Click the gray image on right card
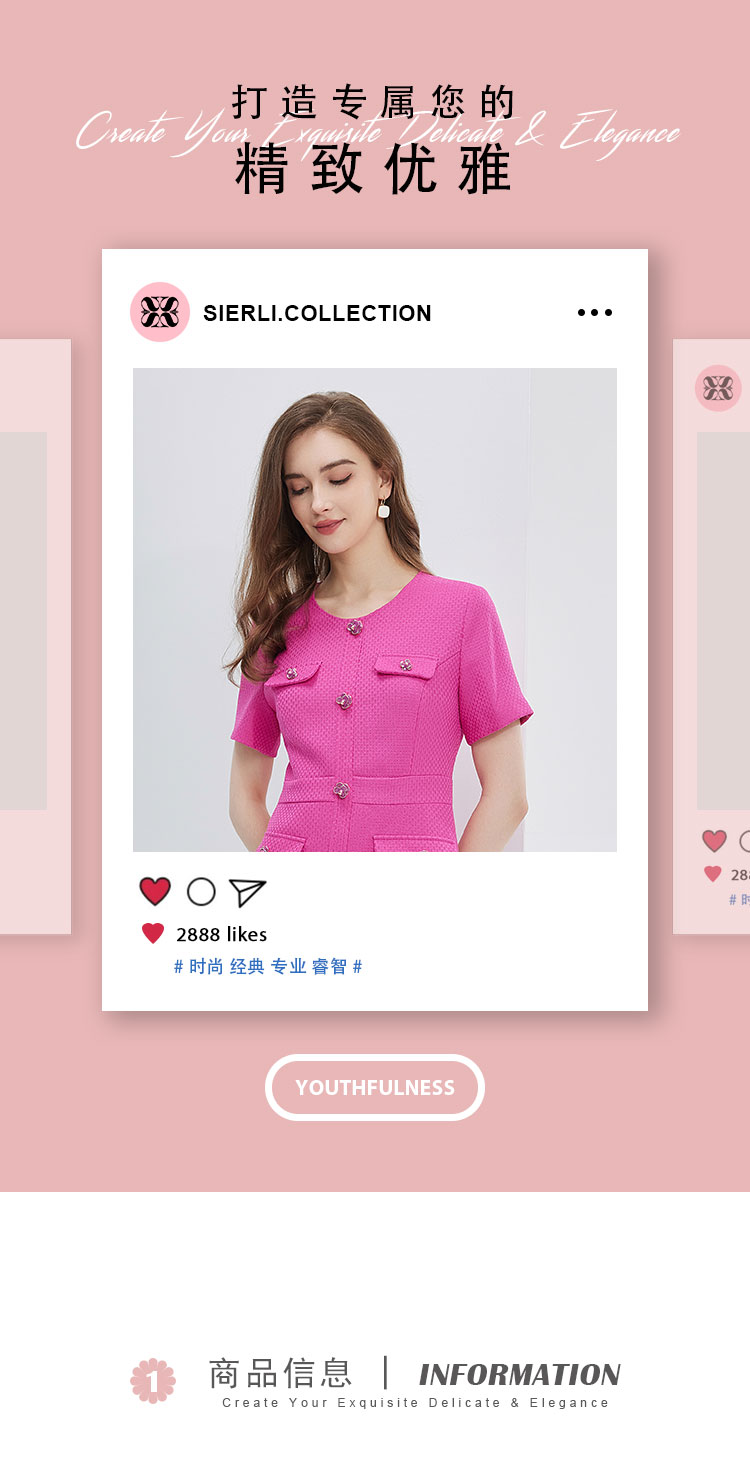The height and width of the screenshot is (1461, 750). click(723, 621)
